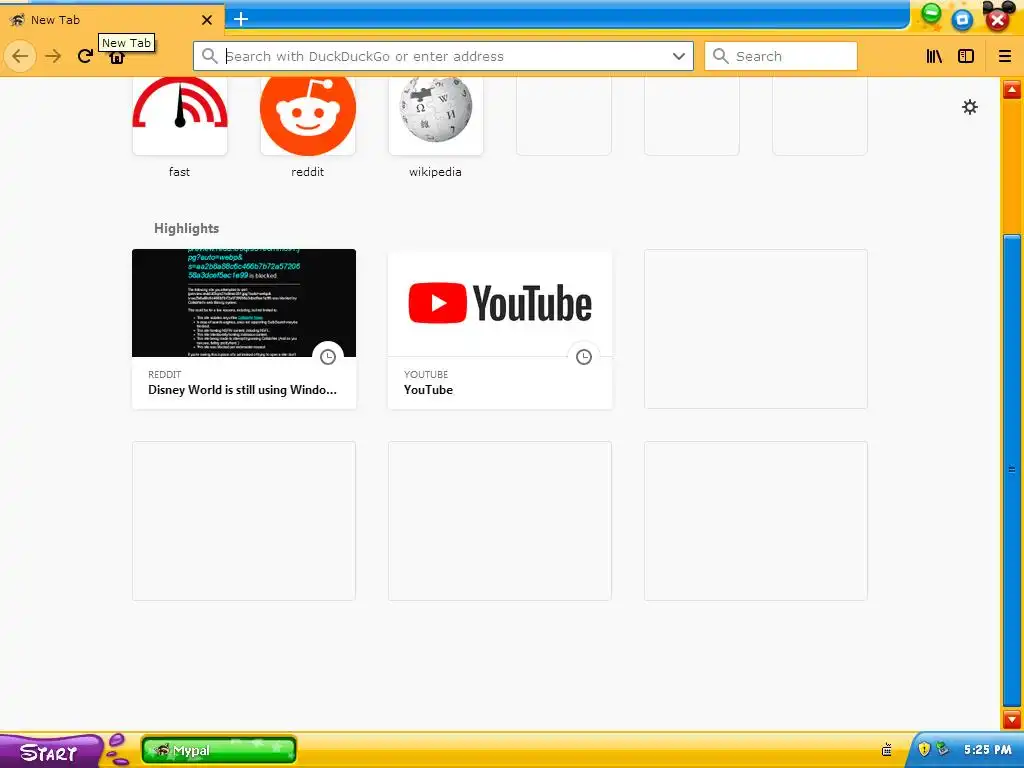Click the DuckDuckGo address bar field
Viewport: 1024px width, 768px height.
tap(443, 56)
